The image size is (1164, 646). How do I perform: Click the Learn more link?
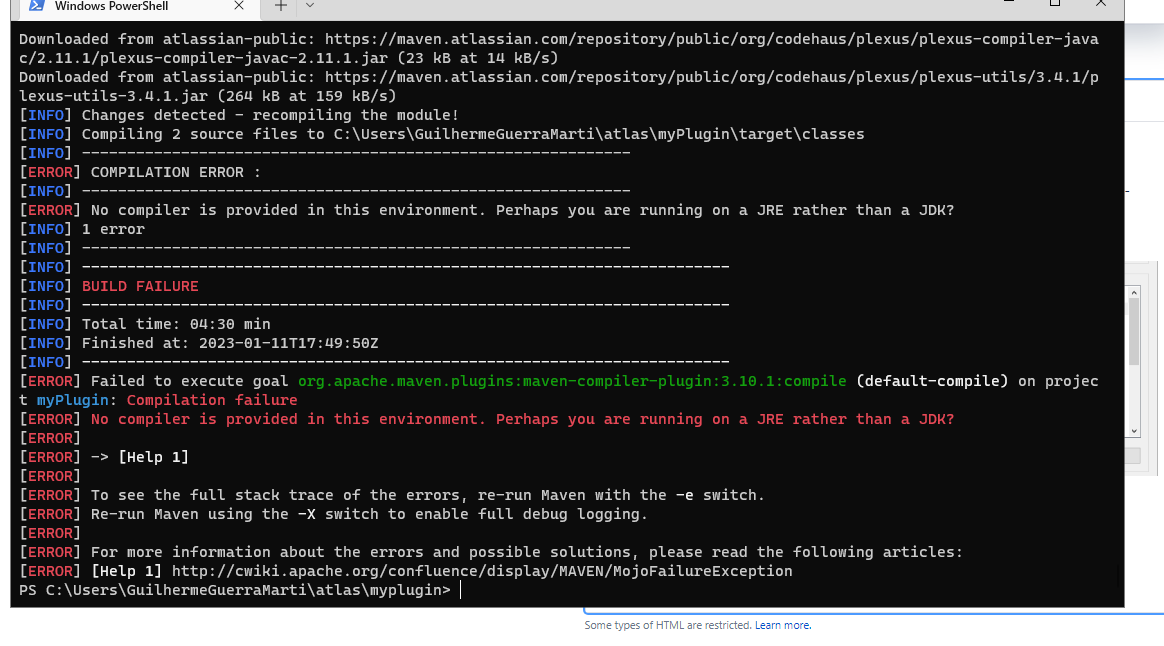[783, 625]
